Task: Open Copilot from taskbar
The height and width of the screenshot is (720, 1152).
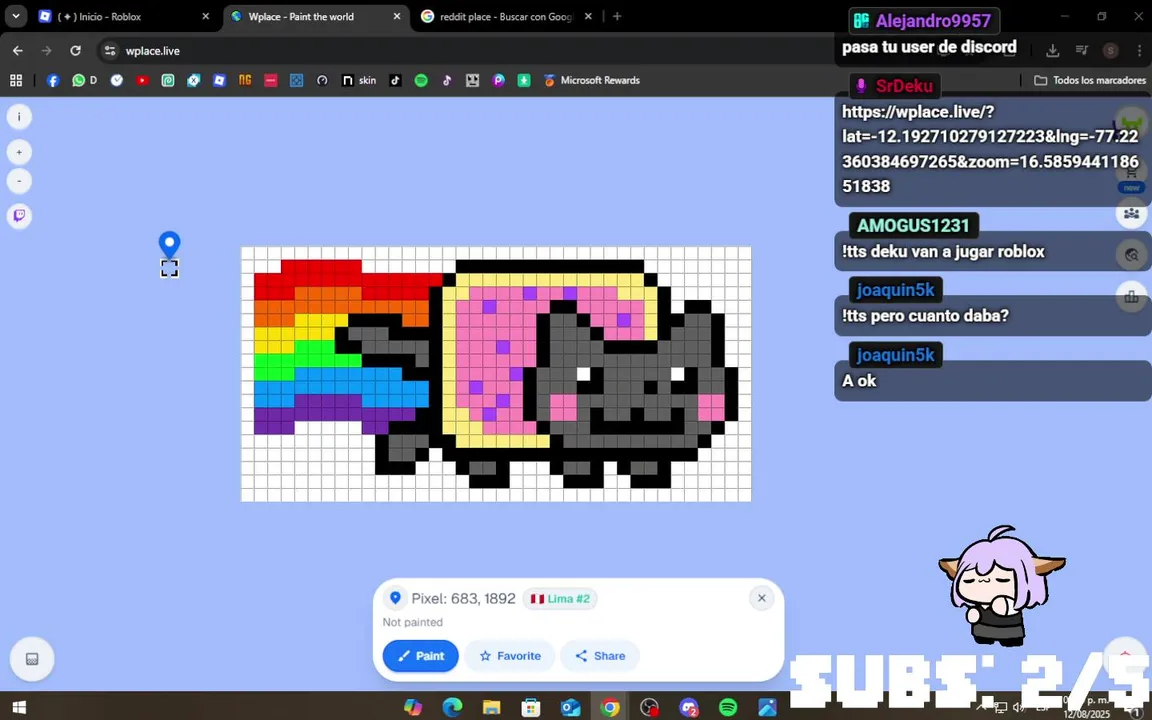Action: click(413, 707)
